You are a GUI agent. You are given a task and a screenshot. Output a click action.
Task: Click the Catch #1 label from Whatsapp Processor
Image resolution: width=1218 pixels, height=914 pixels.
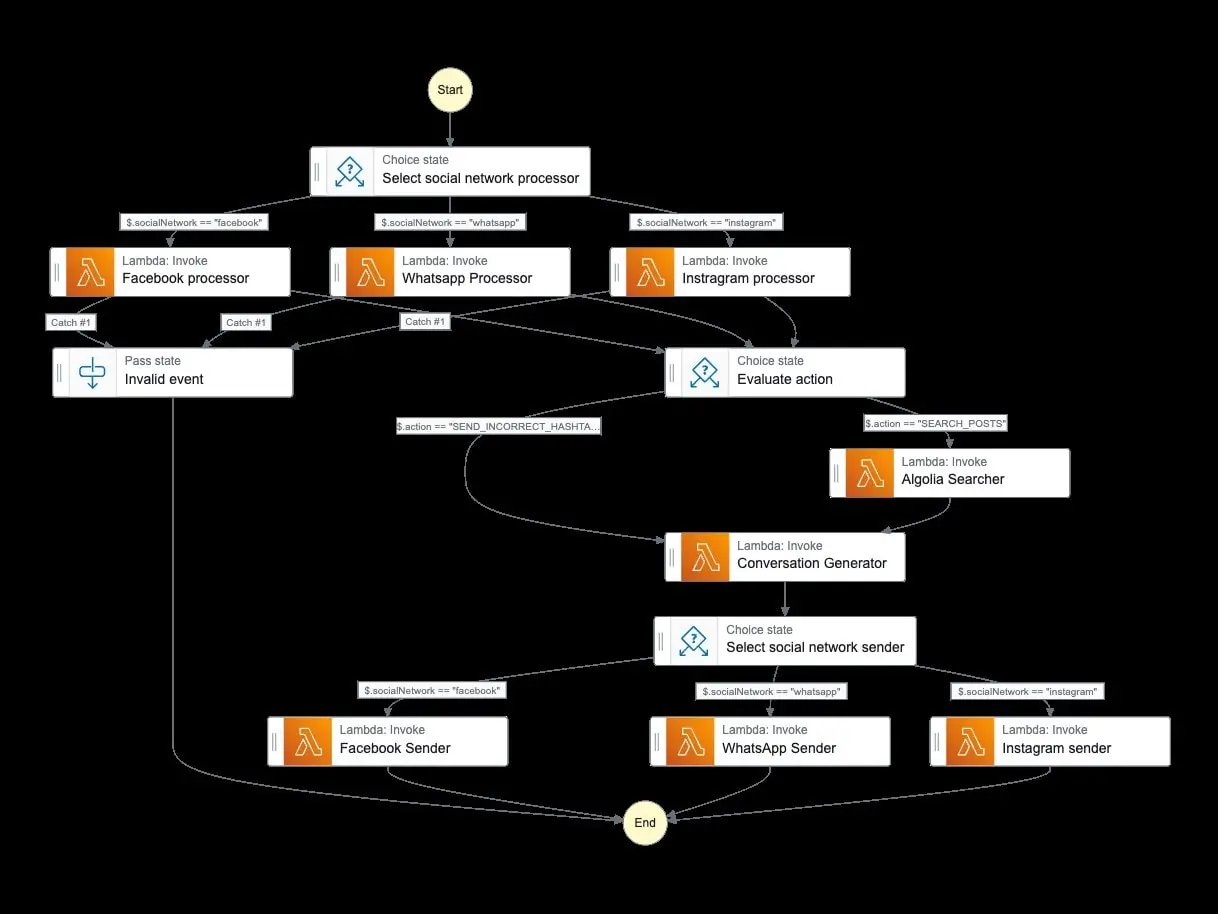click(246, 322)
